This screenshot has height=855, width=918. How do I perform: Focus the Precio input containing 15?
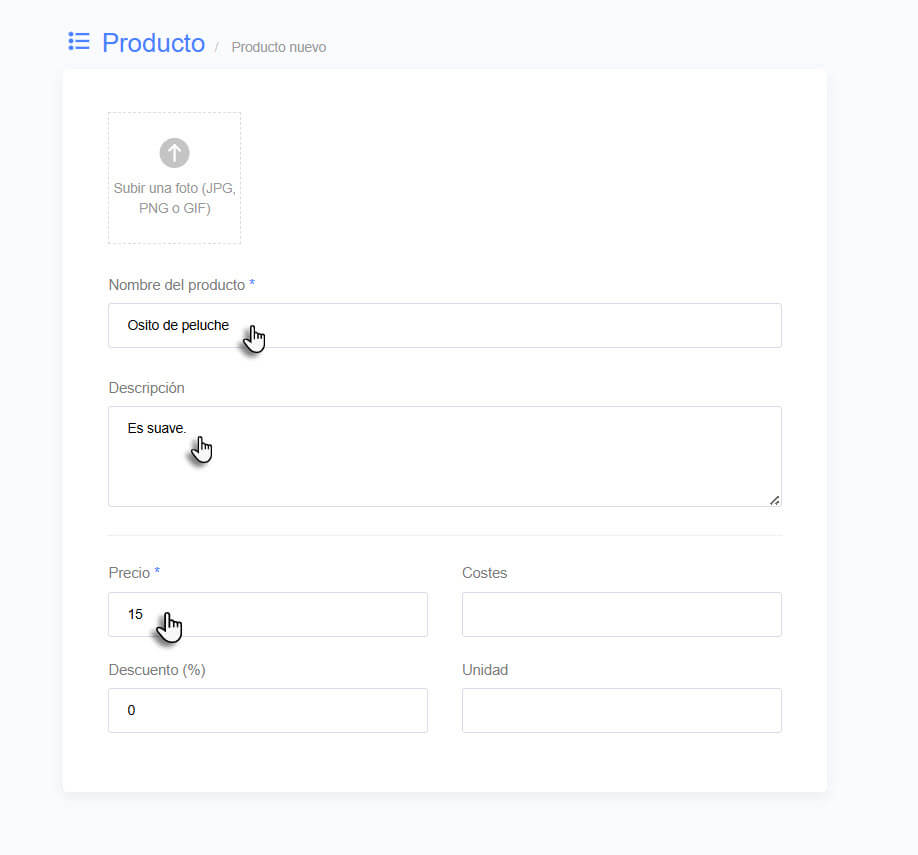click(x=268, y=614)
